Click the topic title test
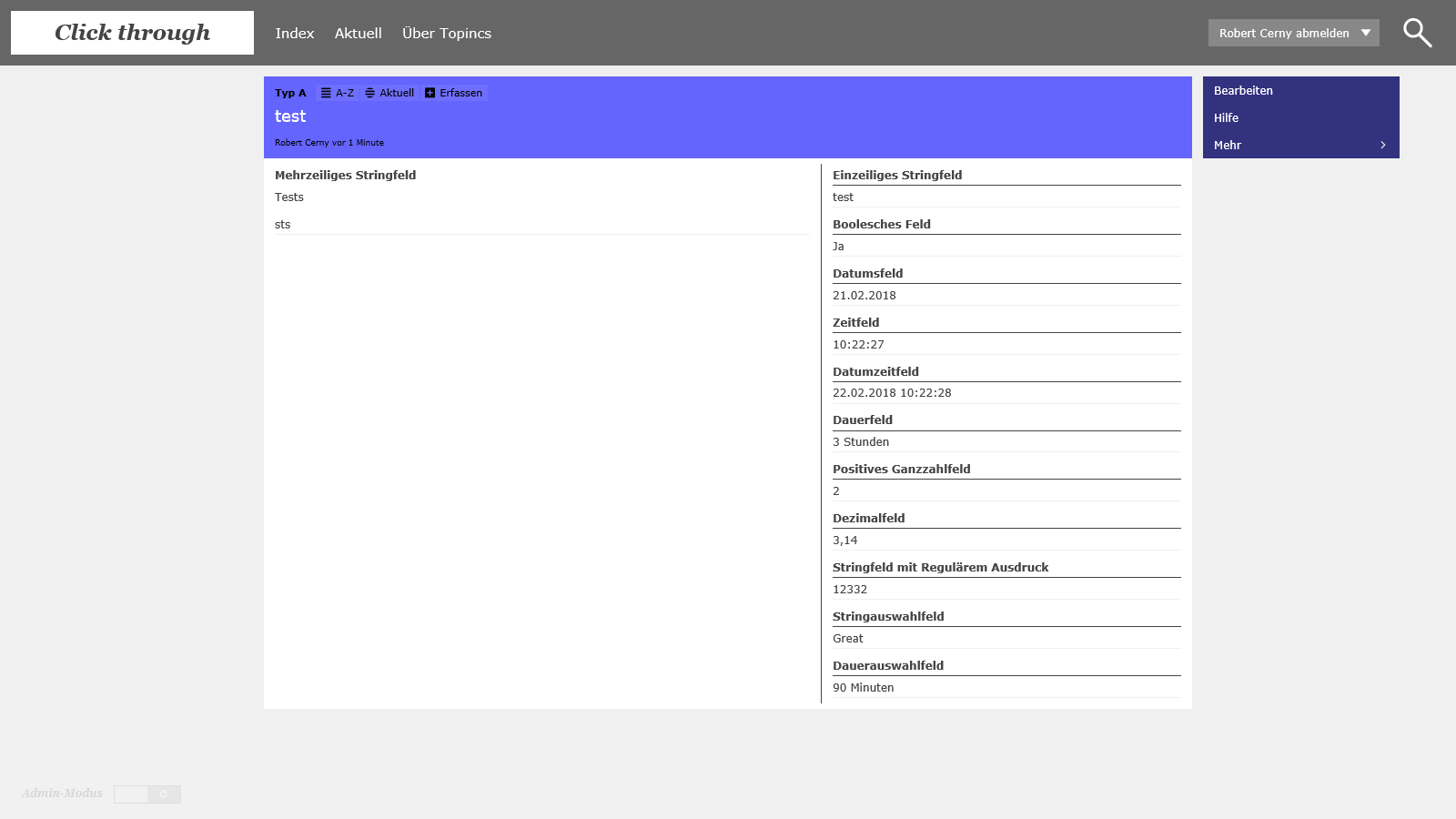 coord(290,116)
